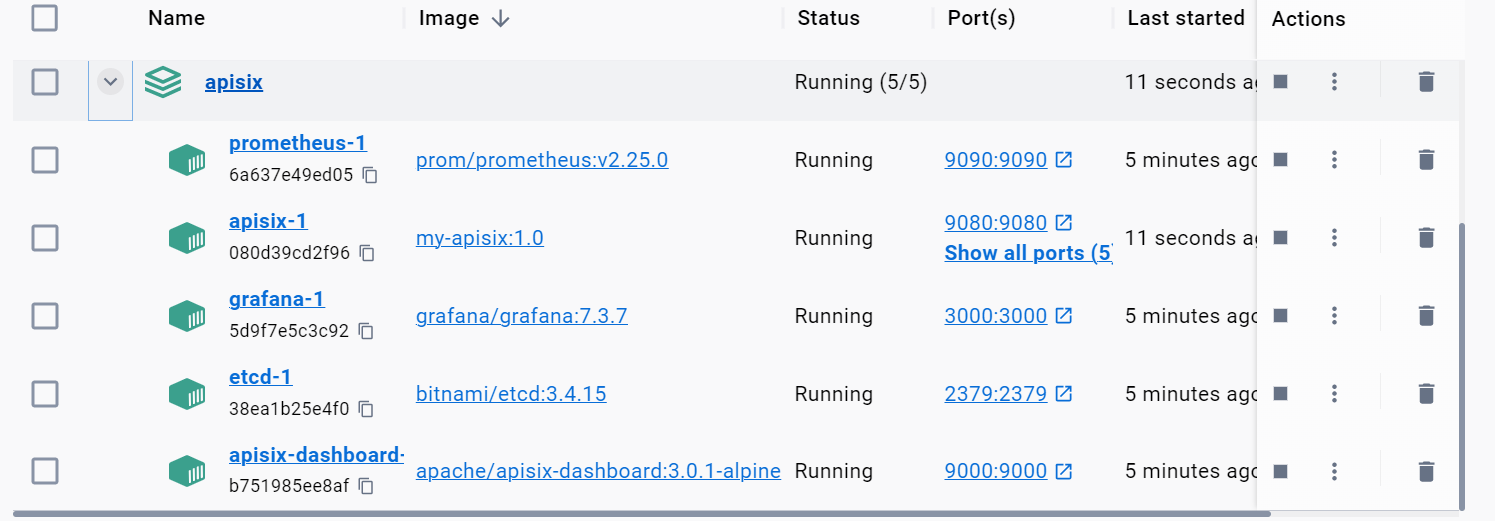1495x521 pixels.
Task: Click the apisix stack layers icon
Action: point(163,82)
